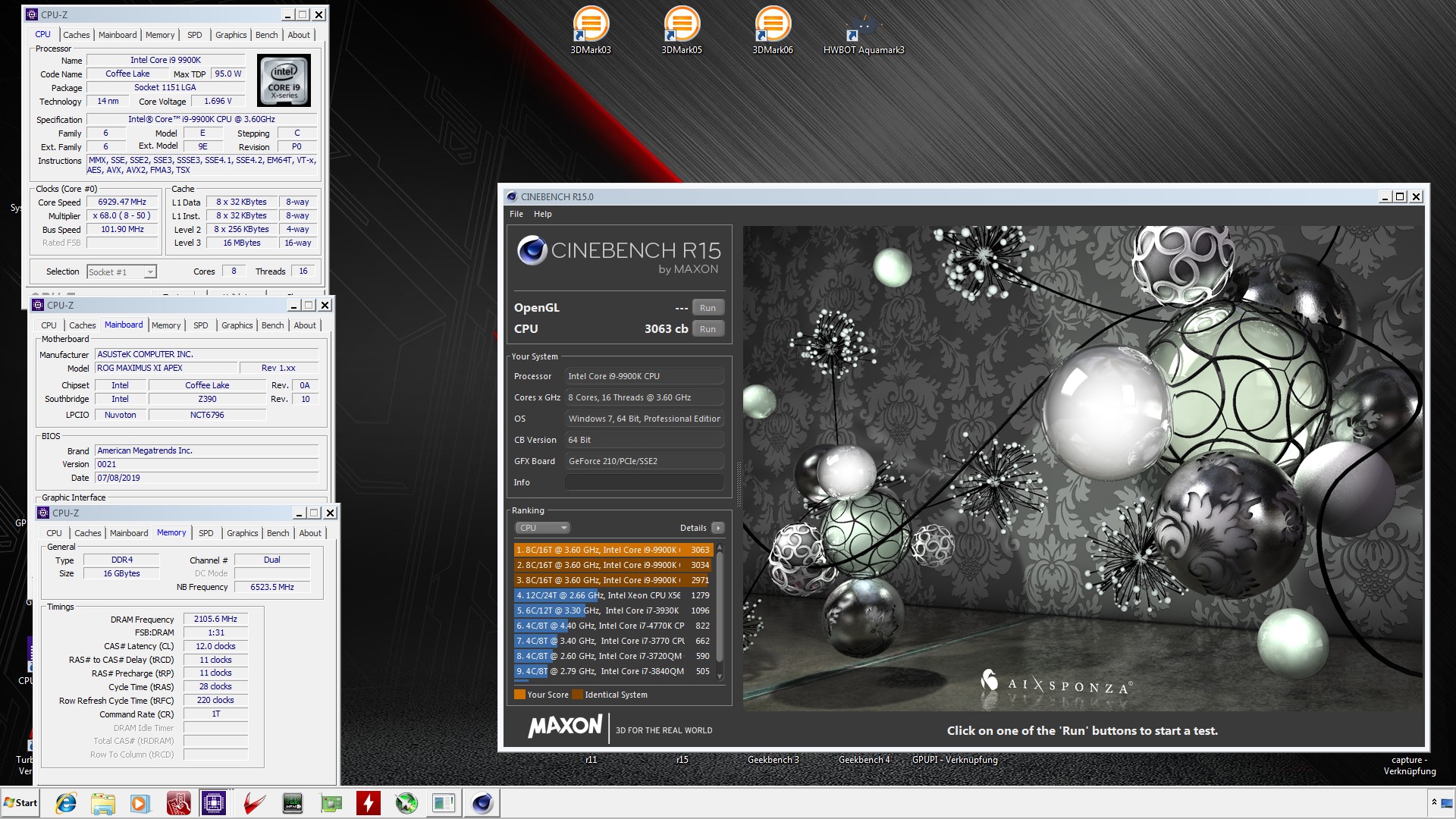
Task: Switch to Memory tab in top CPU-Z
Action: [160, 35]
